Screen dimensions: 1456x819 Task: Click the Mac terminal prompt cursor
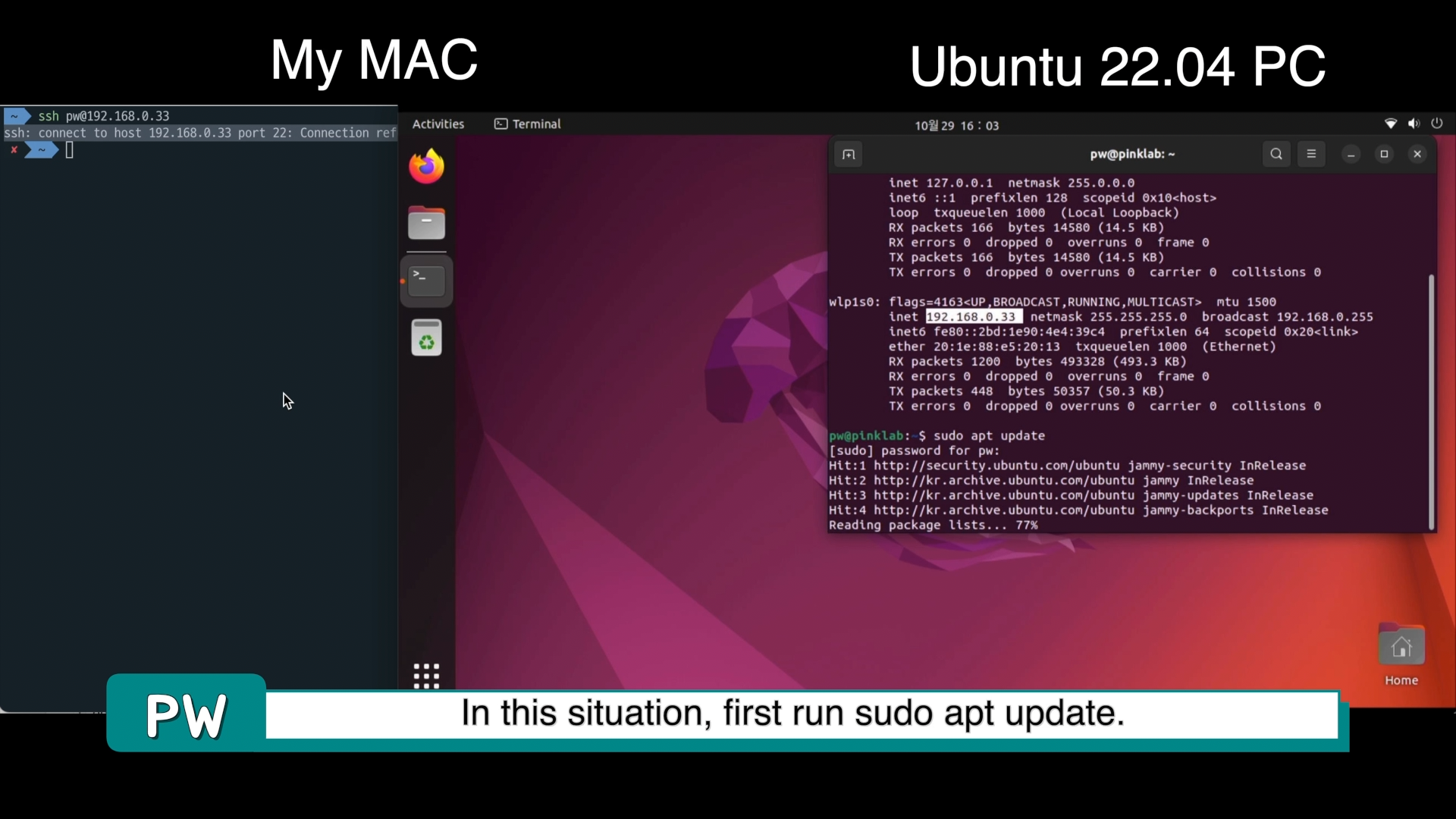click(70, 150)
